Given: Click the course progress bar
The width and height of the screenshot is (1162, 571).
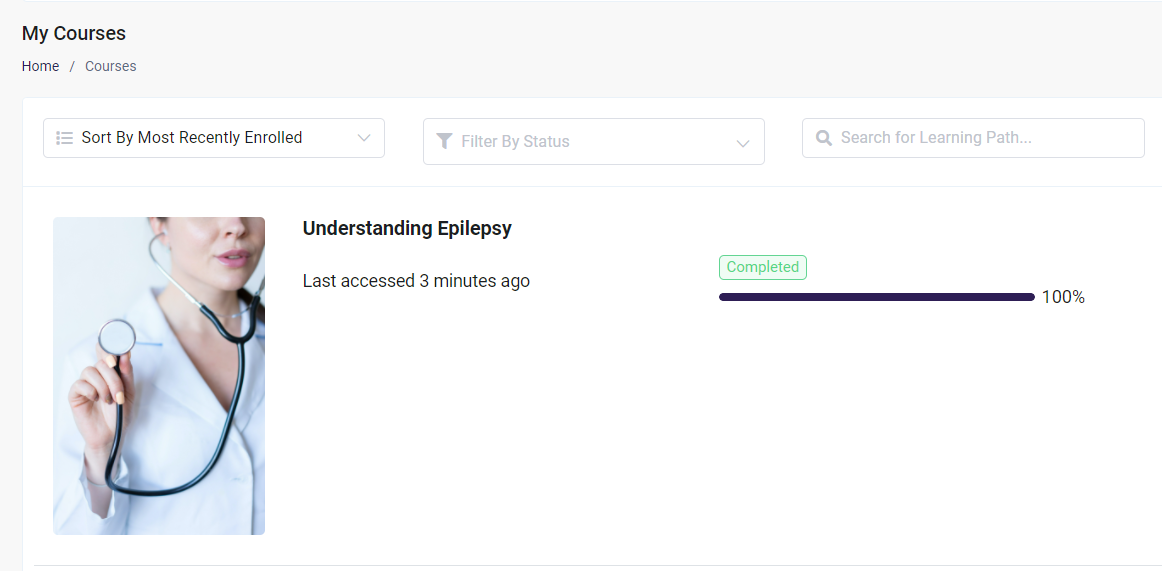Looking at the screenshot, I should click(x=876, y=297).
